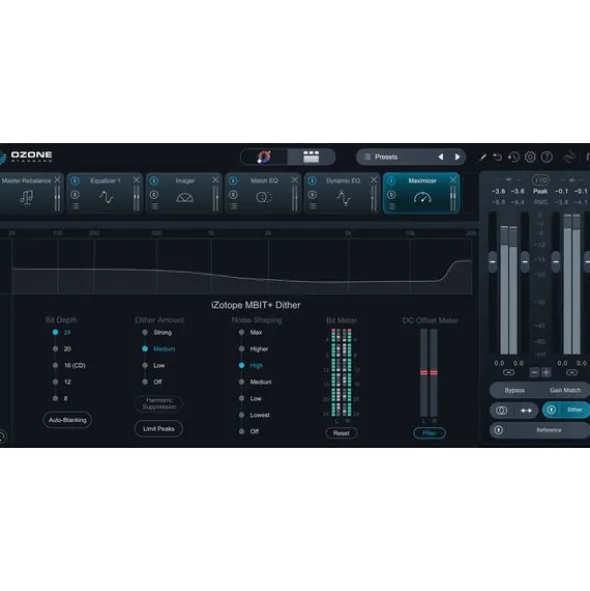The width and height of the screenshot is (590, 591).
Task: Solo the Match EQ module
Action: [233, 195]
